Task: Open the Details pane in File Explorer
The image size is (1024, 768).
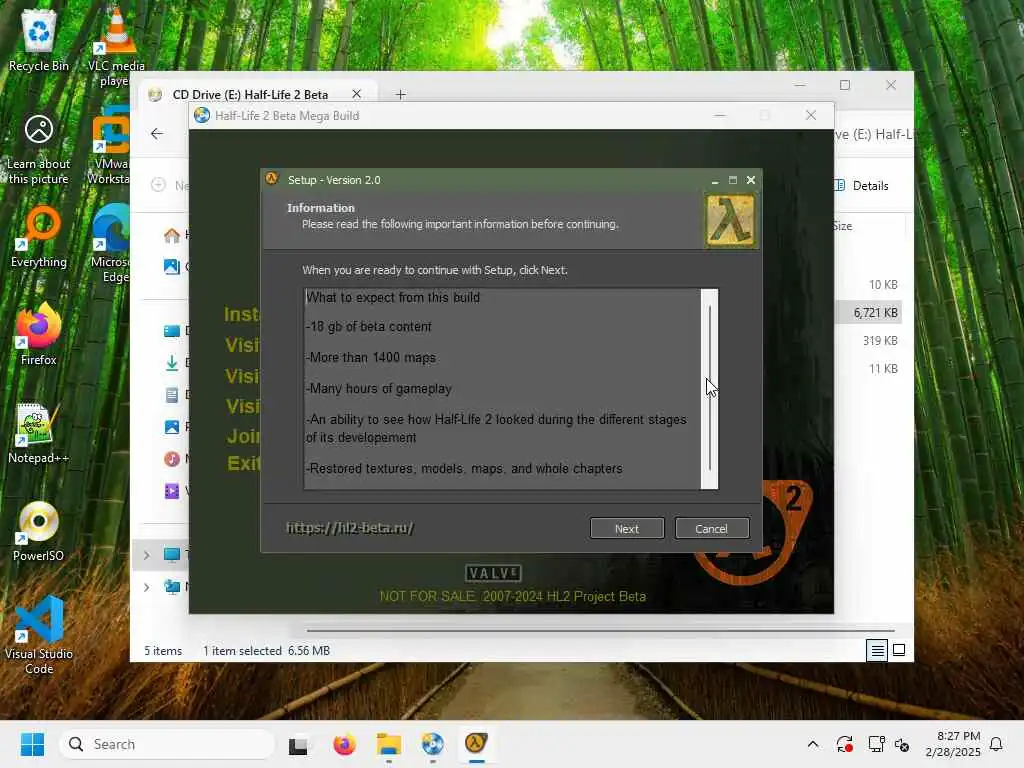Action: pos(862,185)
